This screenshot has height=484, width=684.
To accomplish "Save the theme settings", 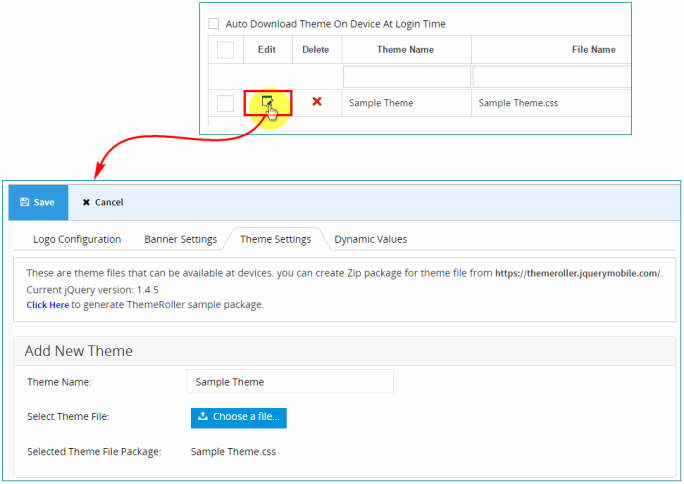I will pos(38,202).
